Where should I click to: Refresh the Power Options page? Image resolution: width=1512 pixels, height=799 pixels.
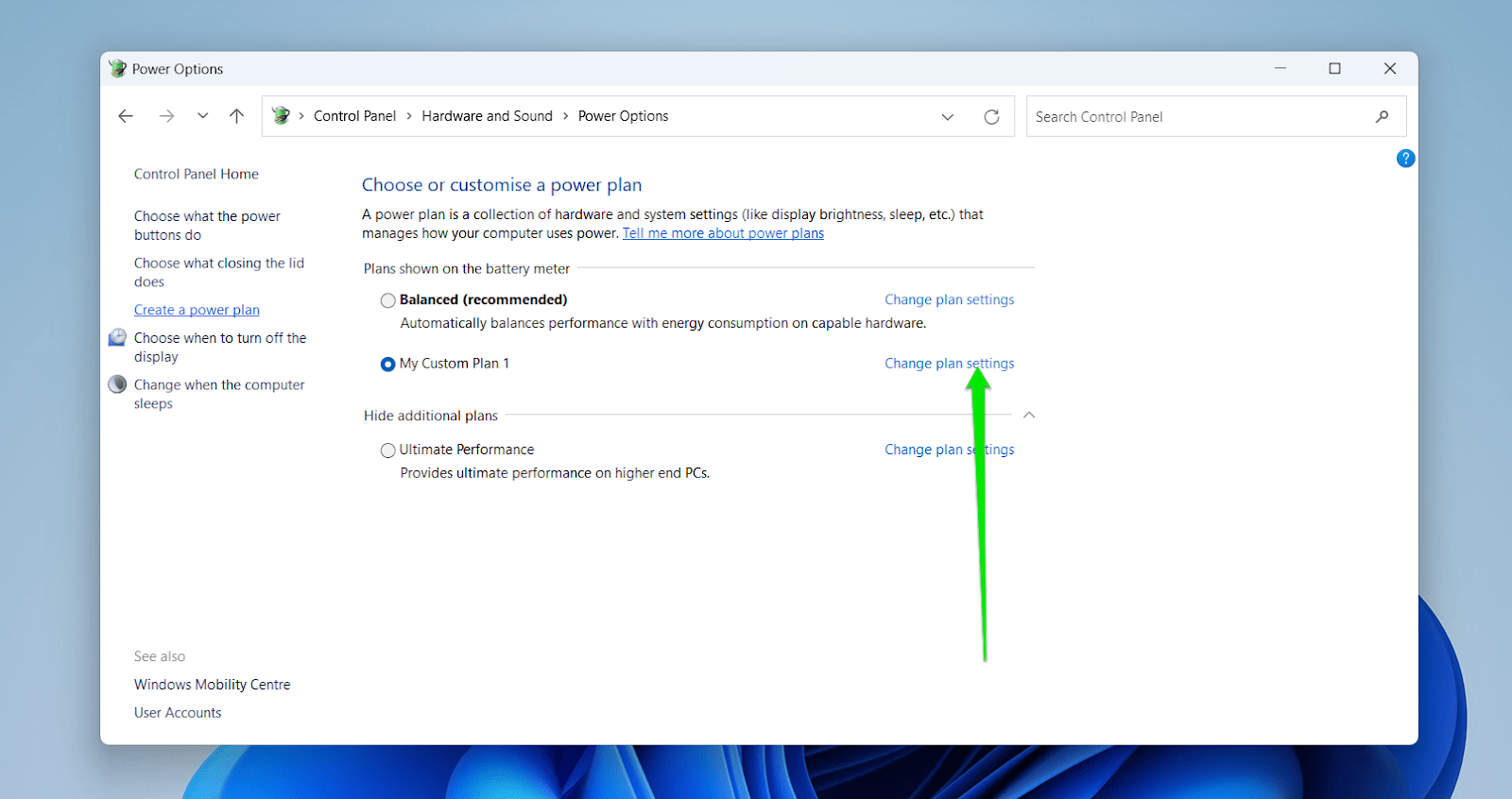[x=991, y=117]
